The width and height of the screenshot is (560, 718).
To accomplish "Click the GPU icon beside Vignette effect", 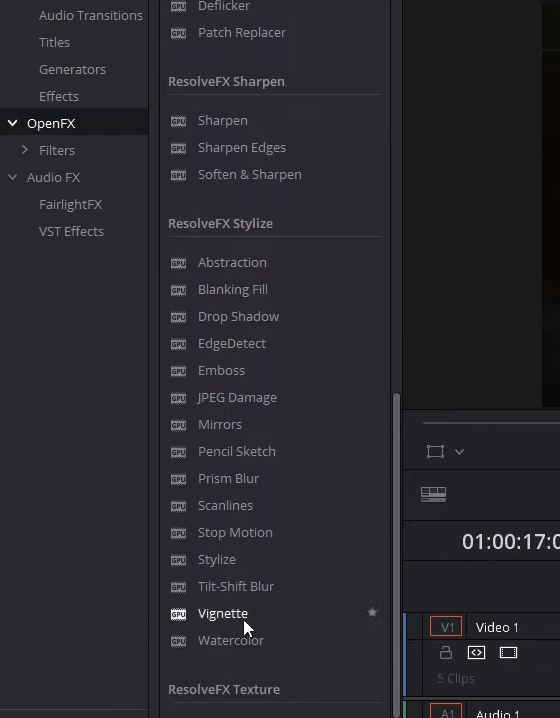I will (178, 614).
